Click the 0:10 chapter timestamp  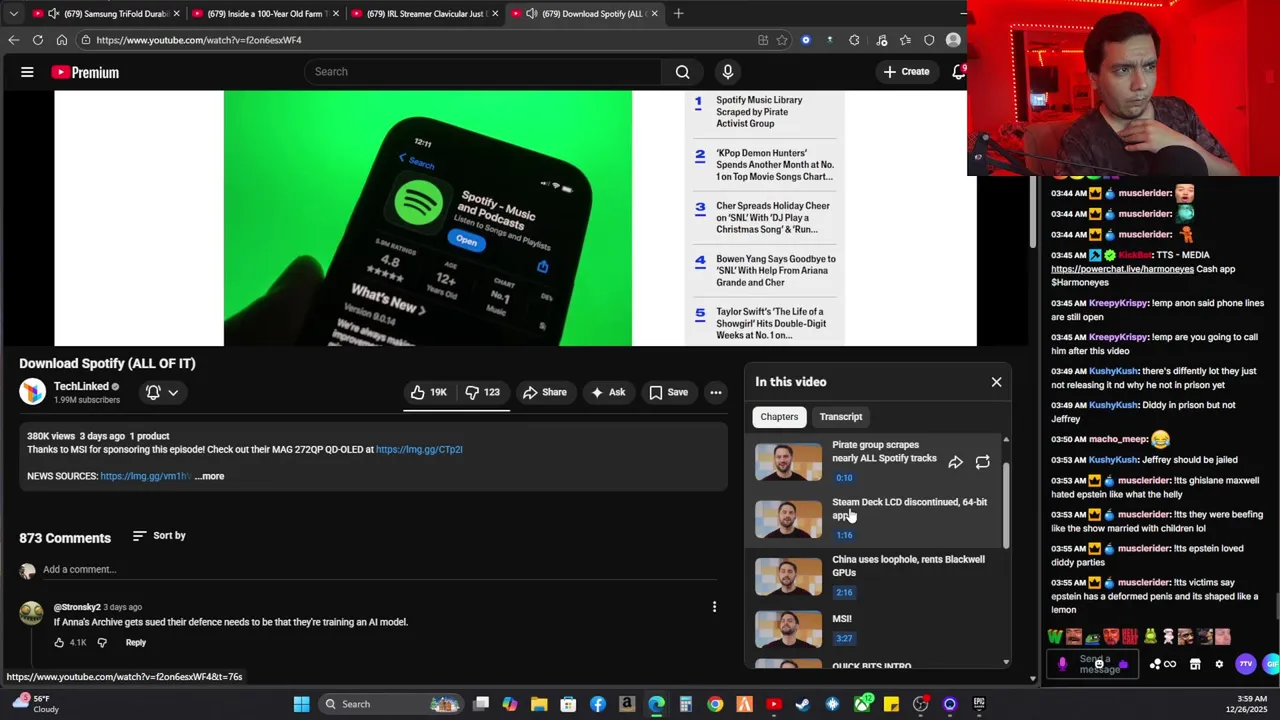[844, 478]
